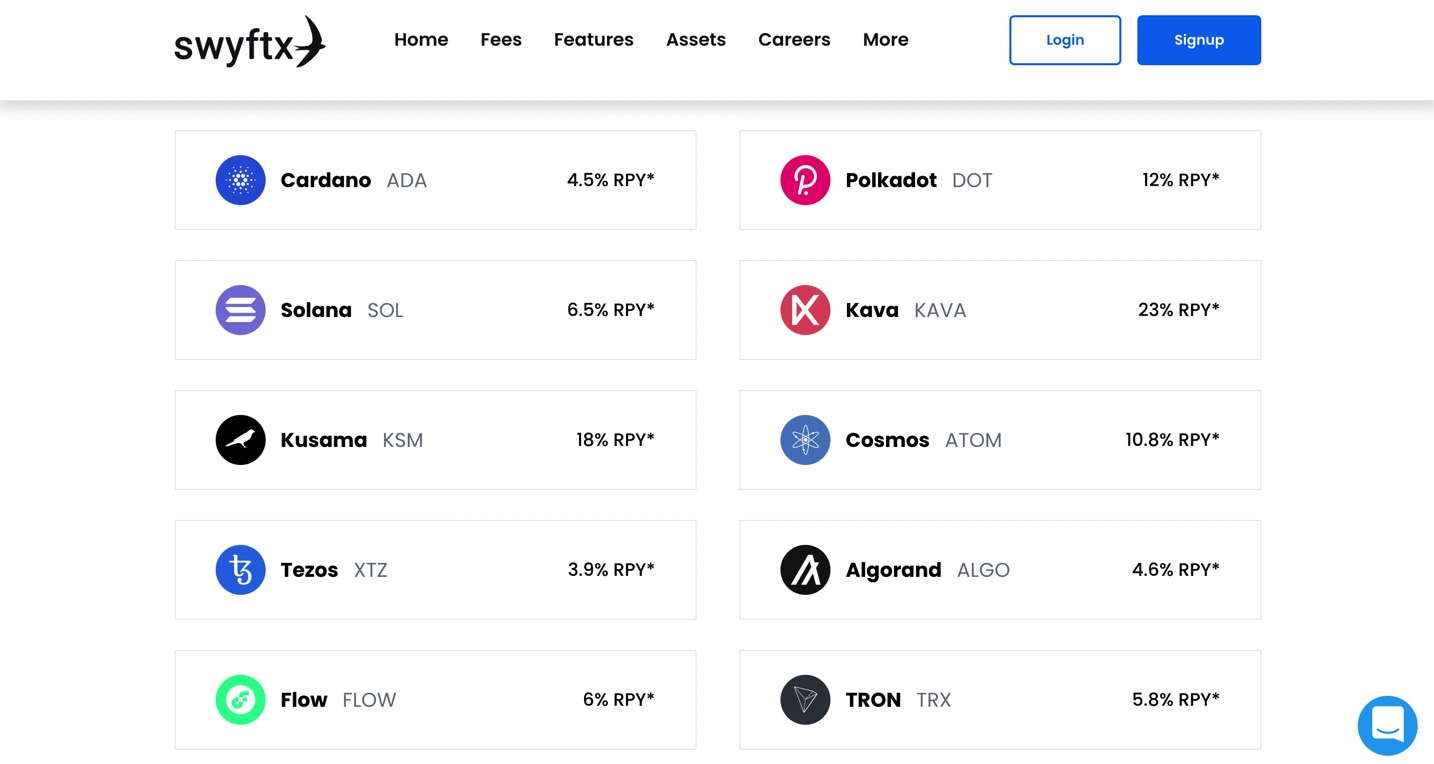
Task: Click the Polkadot DOT logo icon
Action: pos(805,180)
